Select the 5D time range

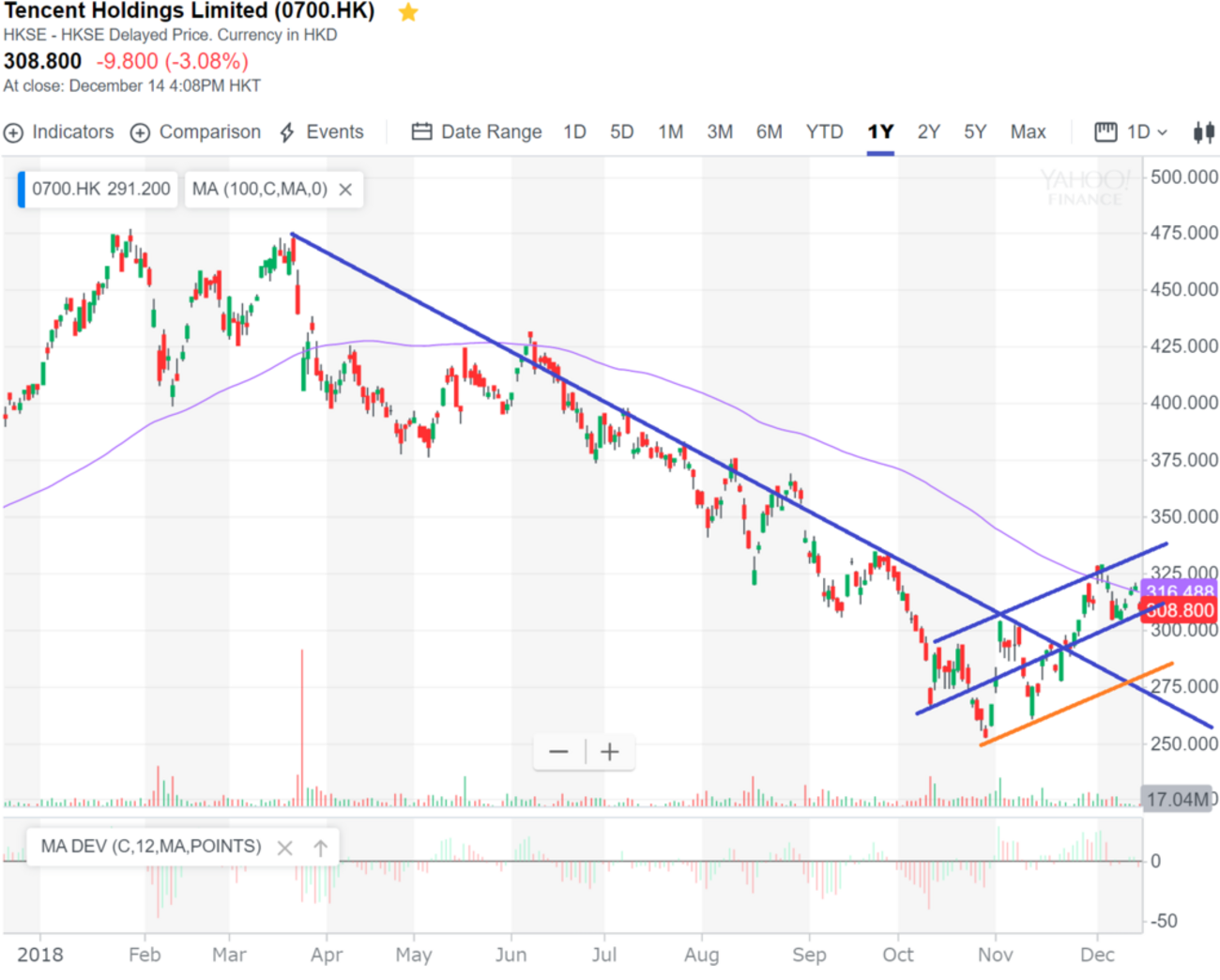pyautogui.click(x=621, y=132)
